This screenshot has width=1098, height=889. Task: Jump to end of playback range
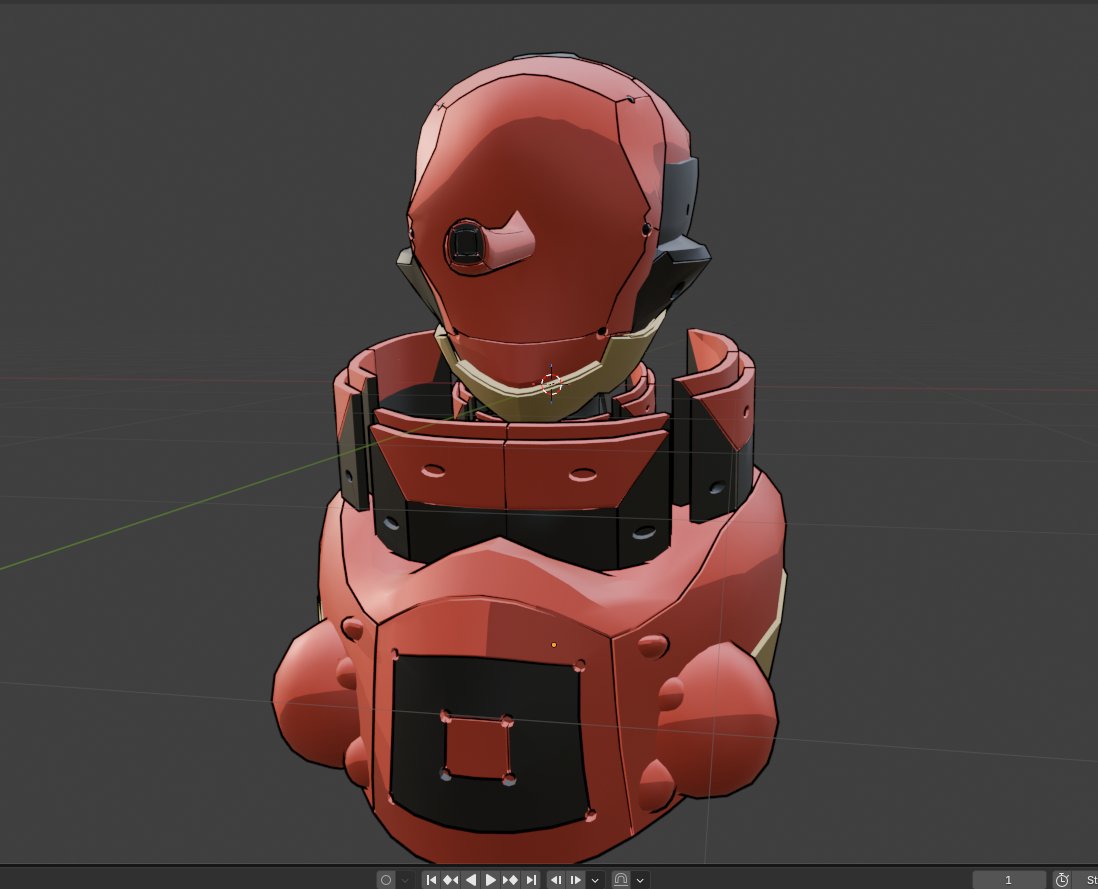(532, 879)
